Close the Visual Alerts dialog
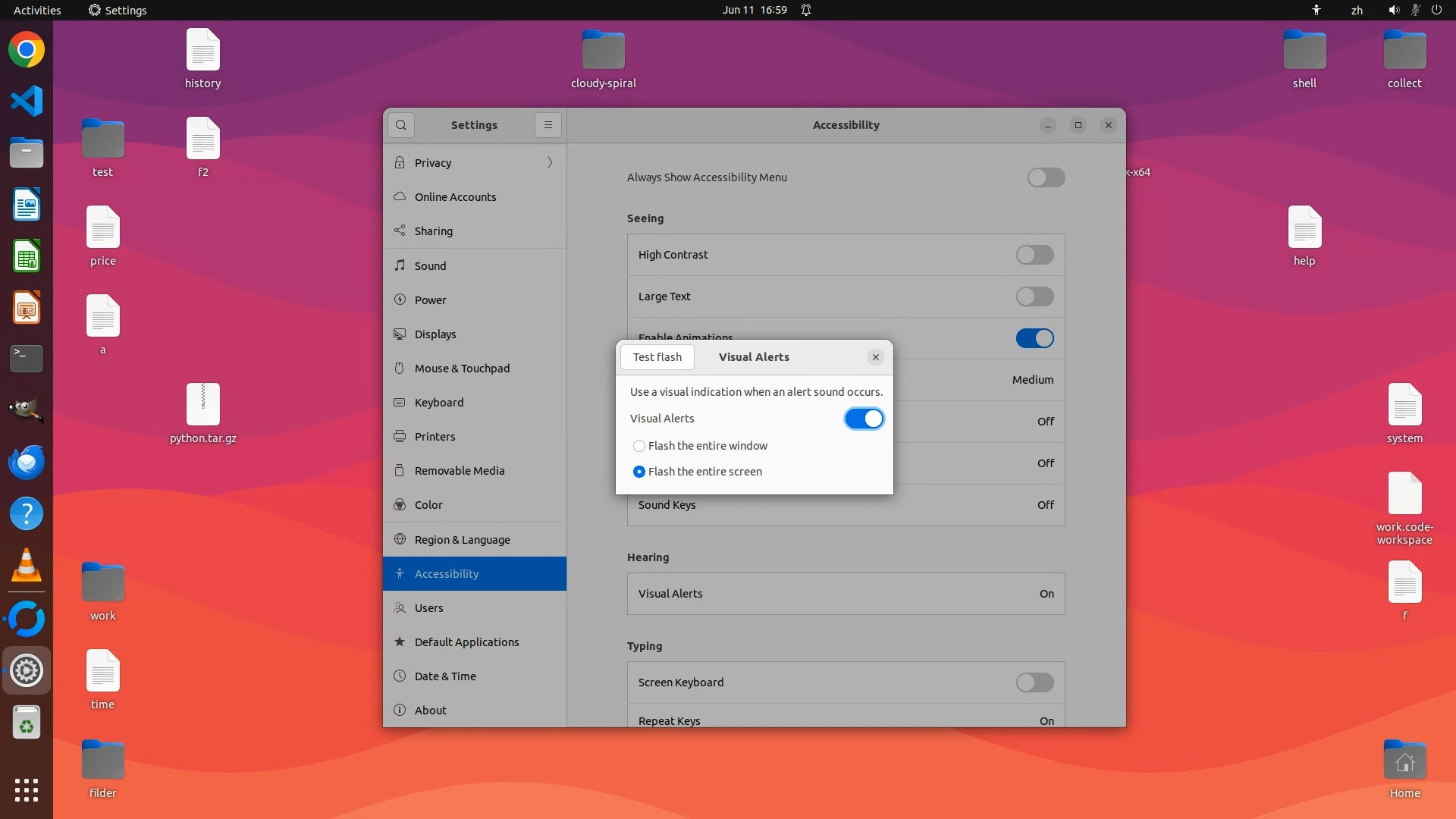1456x819 pixels. [876, 357]
